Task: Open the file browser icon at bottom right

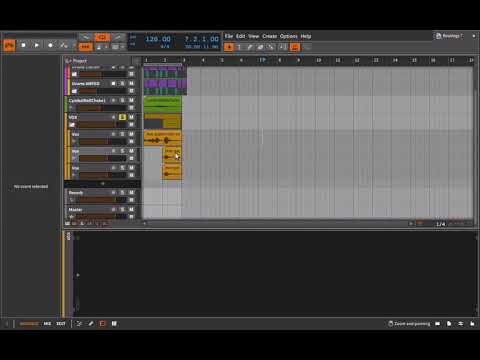Action: pyautogui.click(x=449, y=324)
